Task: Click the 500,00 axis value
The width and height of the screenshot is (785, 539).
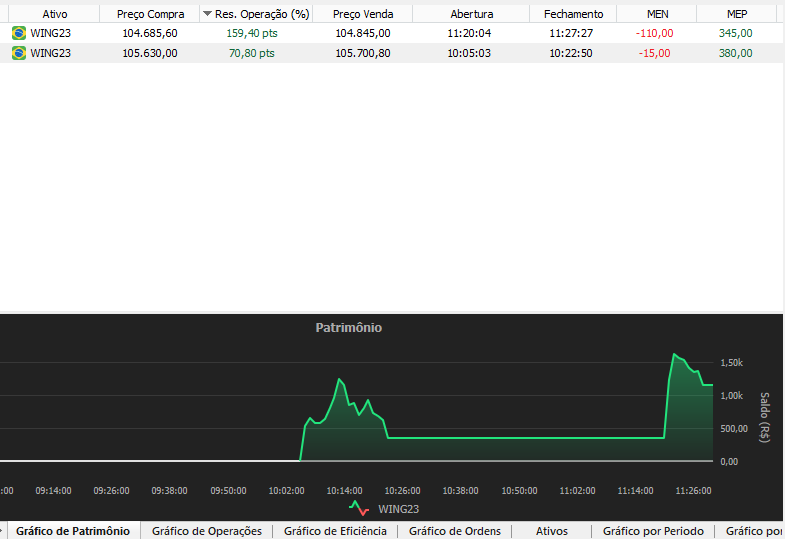Action: click(734, 428)
